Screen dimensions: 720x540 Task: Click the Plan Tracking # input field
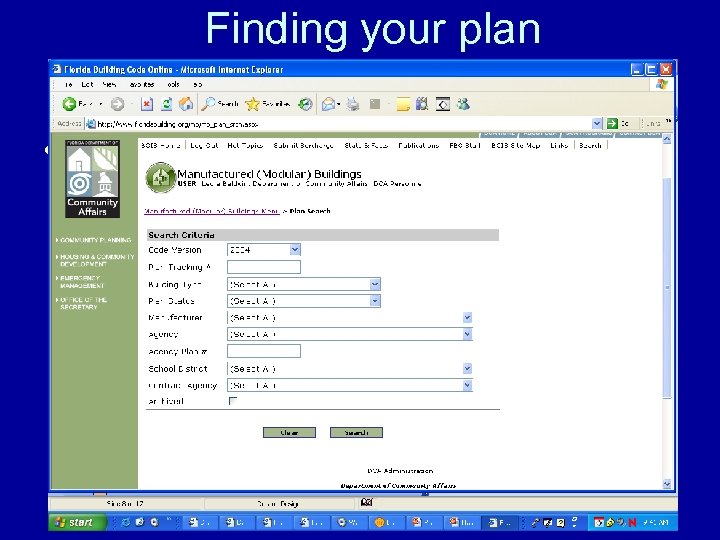click(264, 267)
